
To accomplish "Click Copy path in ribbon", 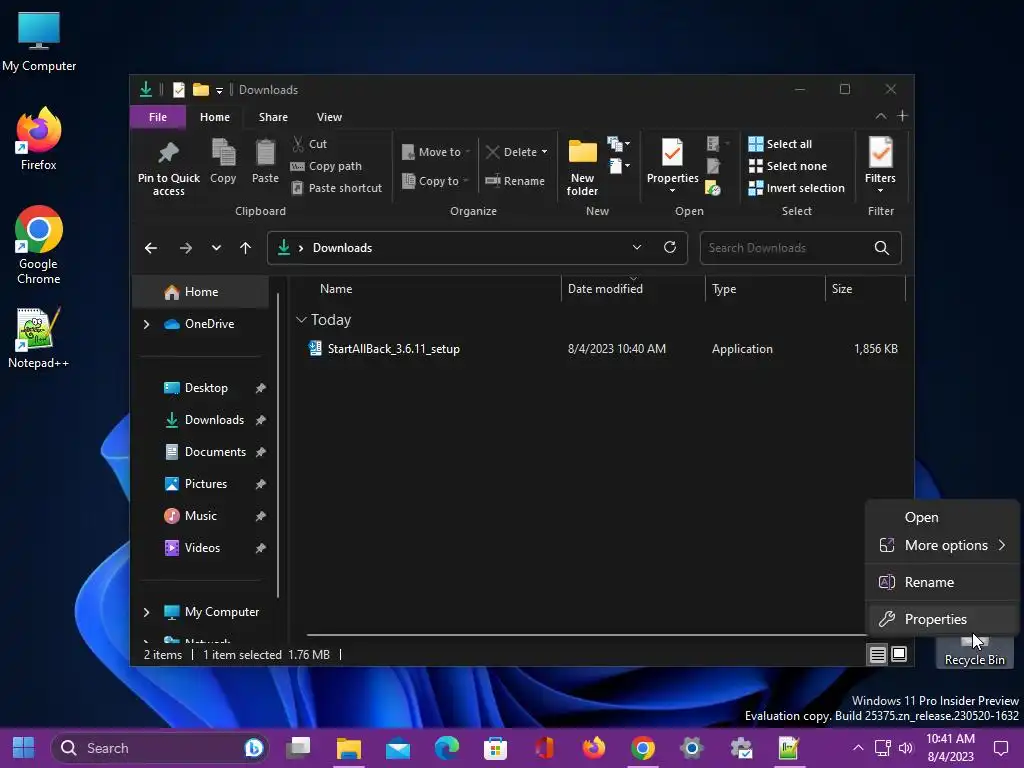I will click(x=326, y=166).
